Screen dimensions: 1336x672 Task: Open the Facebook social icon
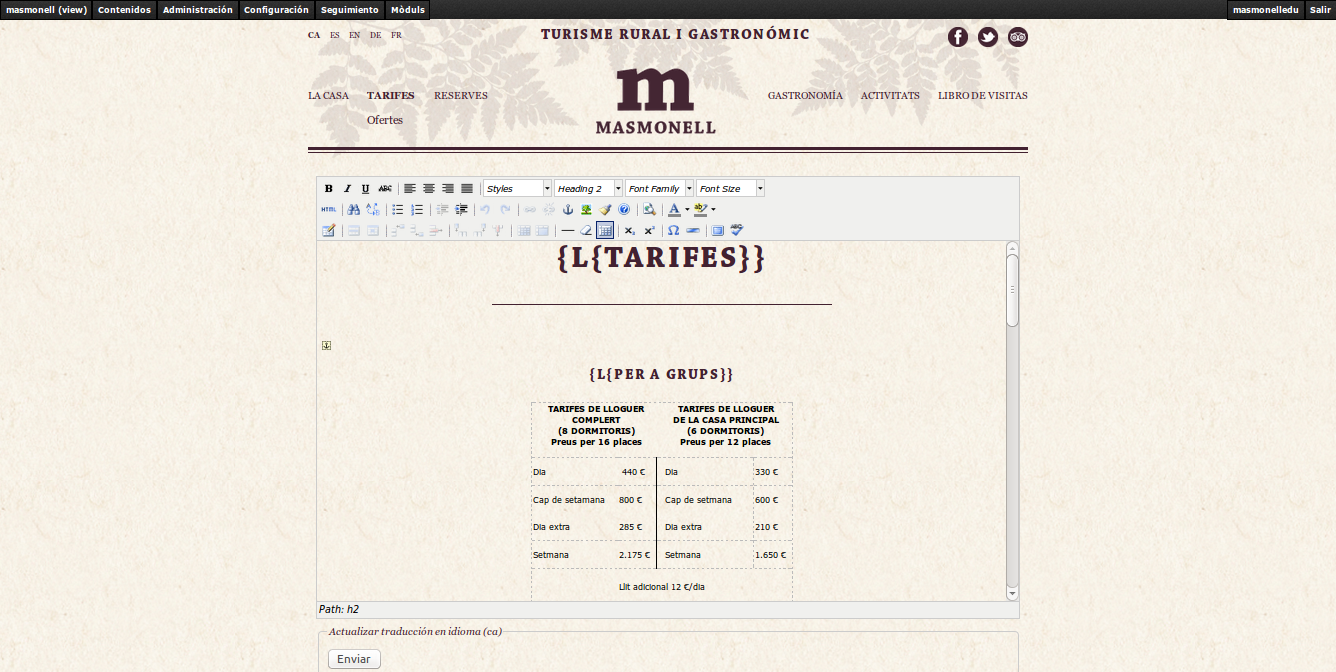pos(958,38)
